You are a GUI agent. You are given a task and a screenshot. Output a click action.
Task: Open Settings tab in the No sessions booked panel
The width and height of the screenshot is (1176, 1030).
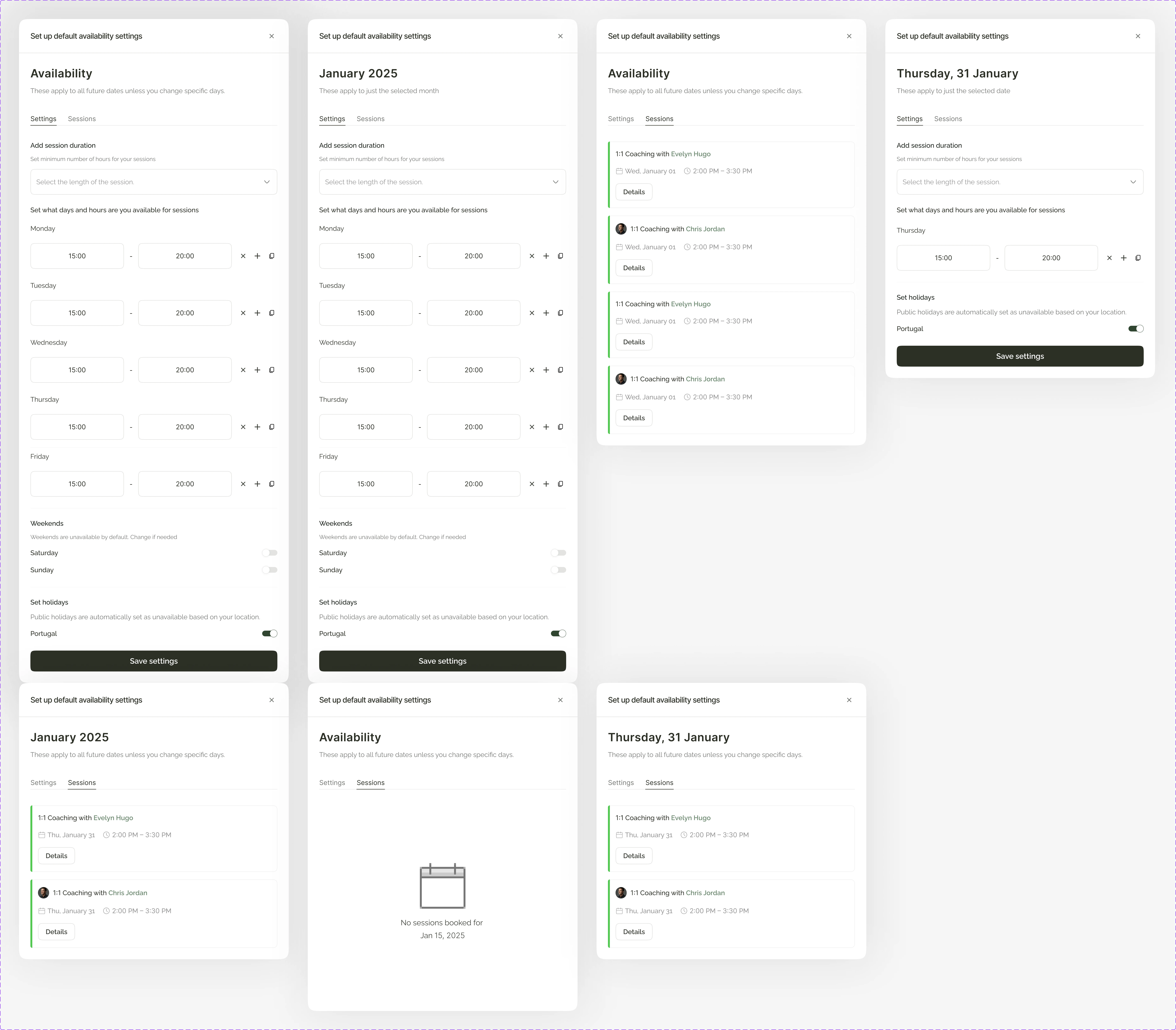(332, 783)
